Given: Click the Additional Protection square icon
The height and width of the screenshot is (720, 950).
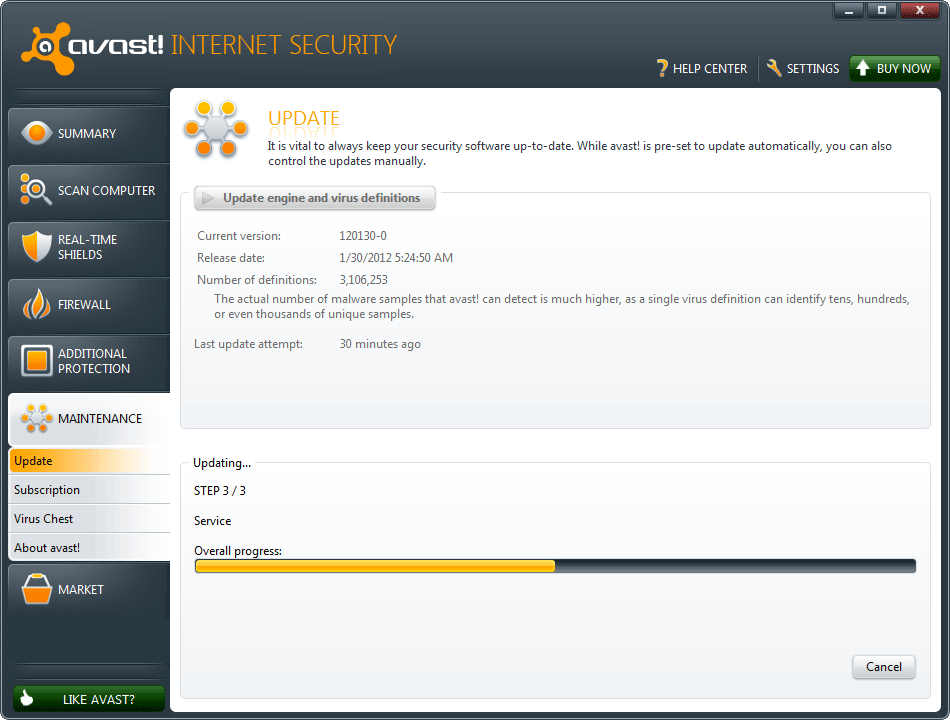Looking at the screenshot, I should click(x=36, y=361).
